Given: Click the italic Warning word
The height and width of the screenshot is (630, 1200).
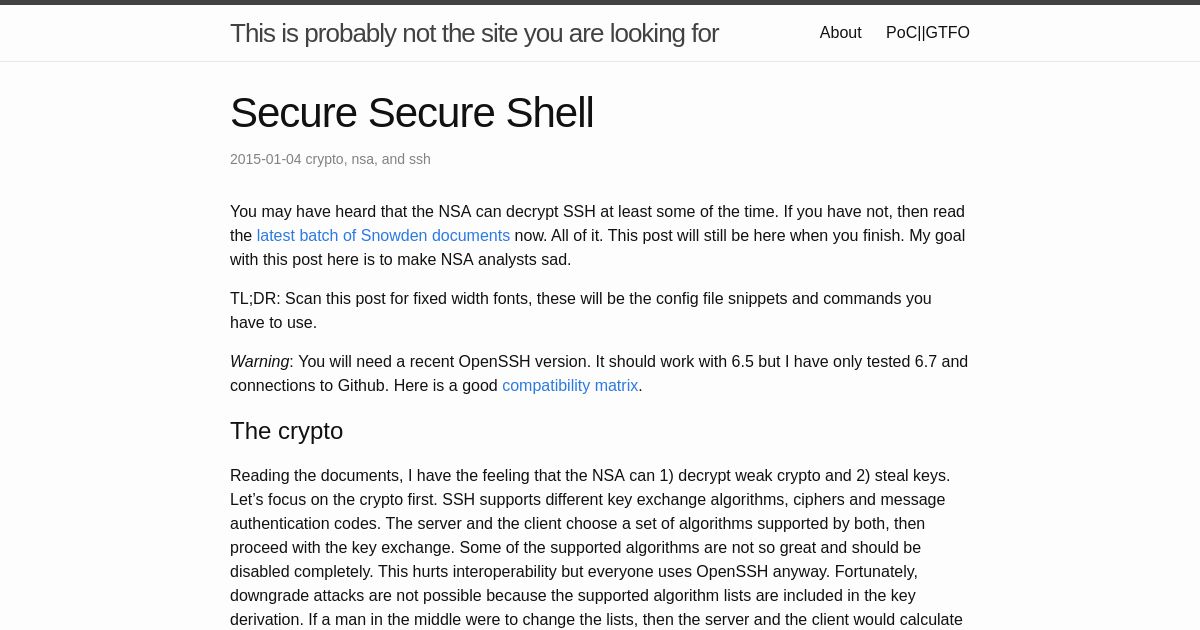Looking at the screenshot, I should pos(259,362).
